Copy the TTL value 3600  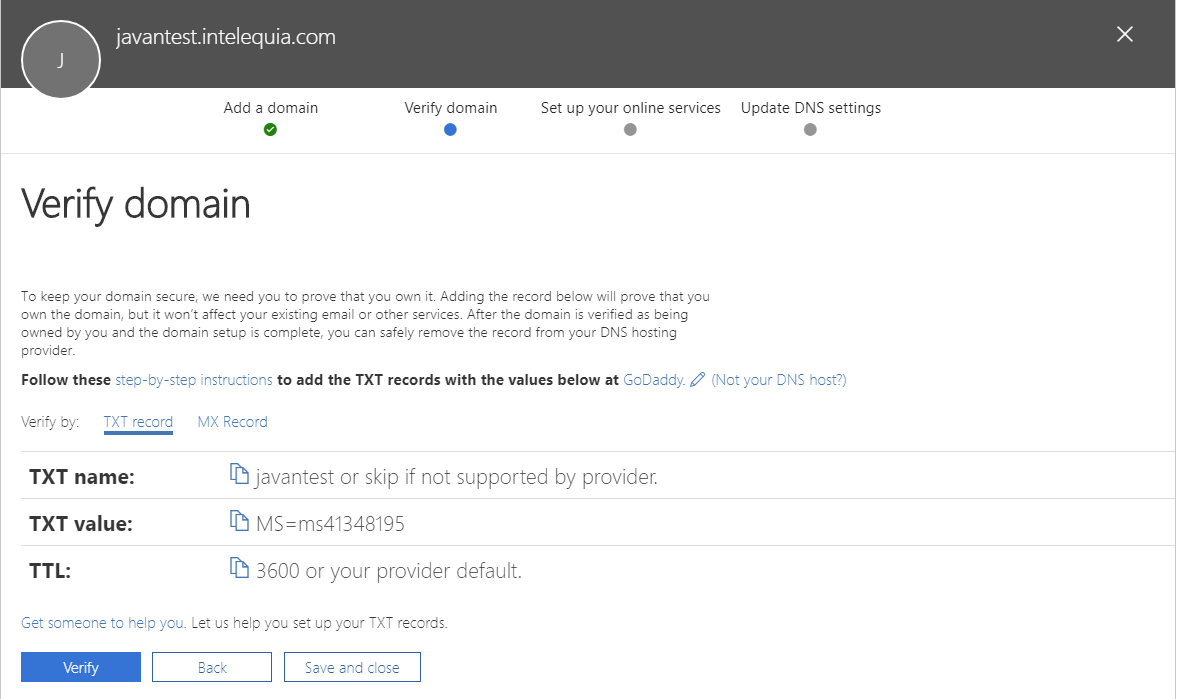click(x=240, y=567)
